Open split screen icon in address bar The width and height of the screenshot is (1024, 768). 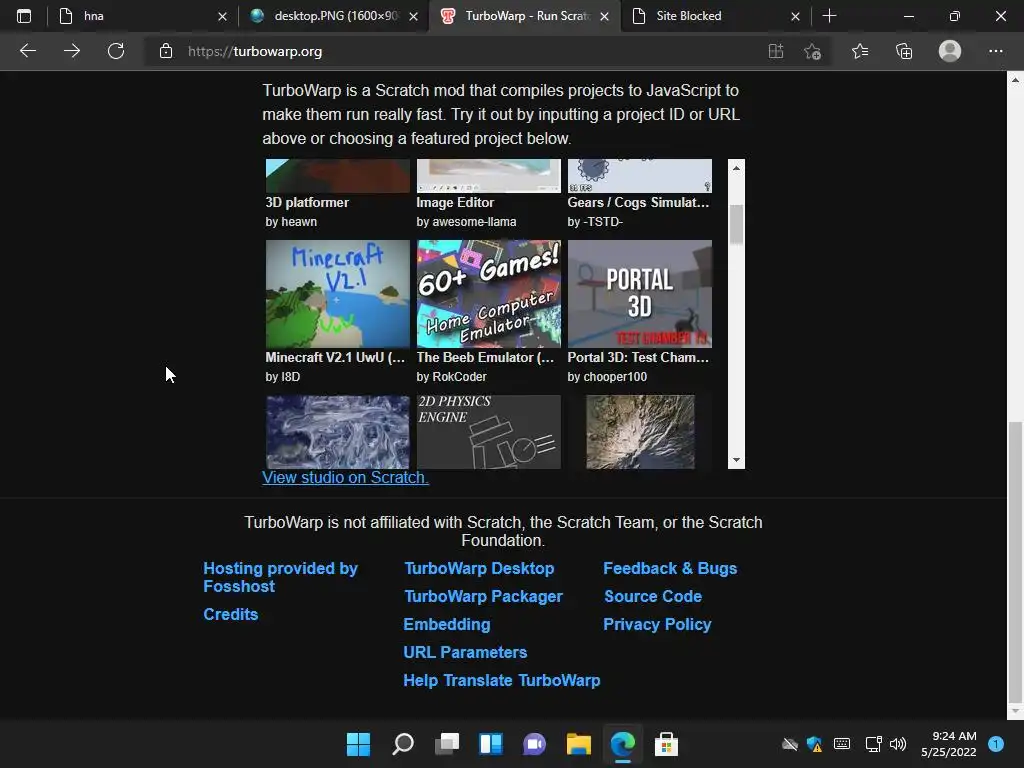776,51
